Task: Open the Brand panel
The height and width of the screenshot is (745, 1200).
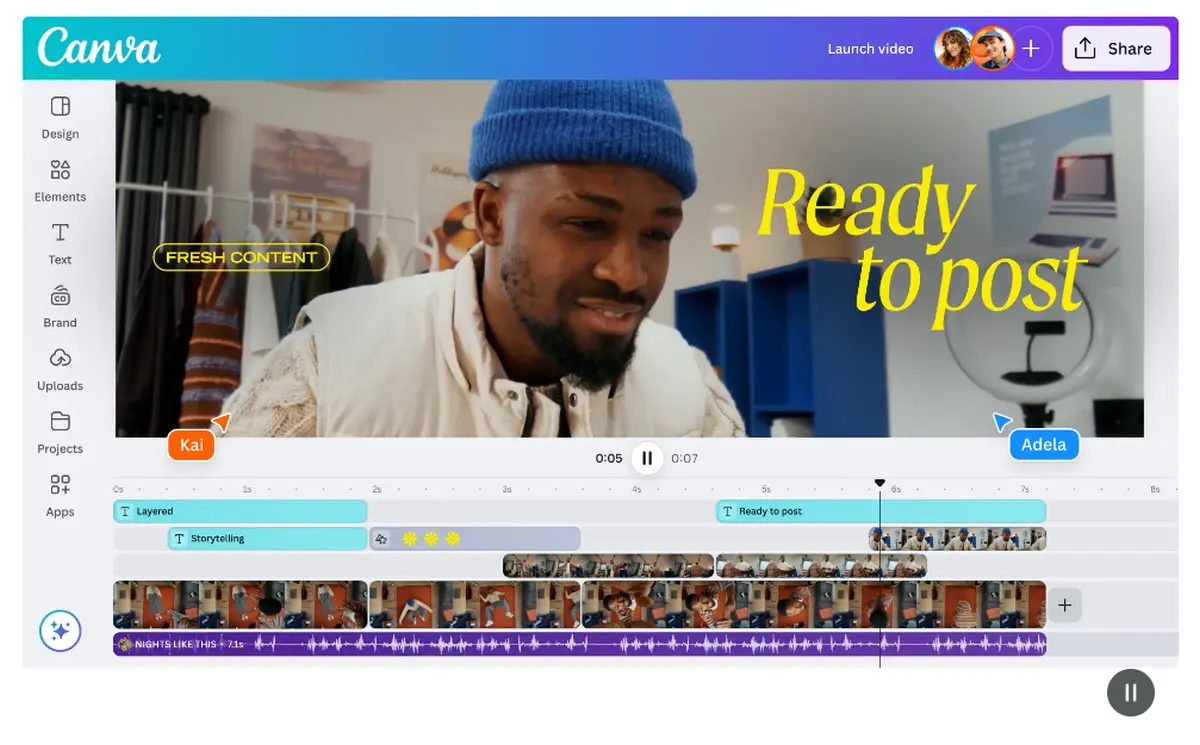Action: (x=59, y=306)
